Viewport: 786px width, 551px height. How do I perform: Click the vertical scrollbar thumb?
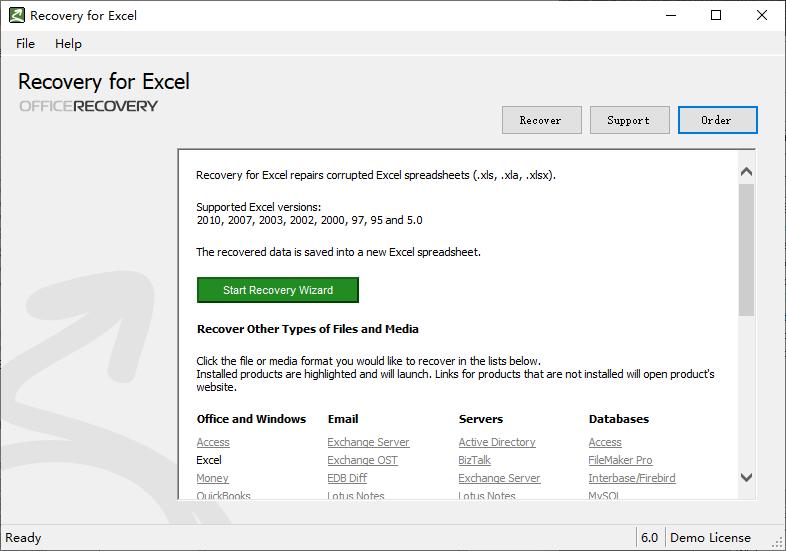(x=746, y=250)
